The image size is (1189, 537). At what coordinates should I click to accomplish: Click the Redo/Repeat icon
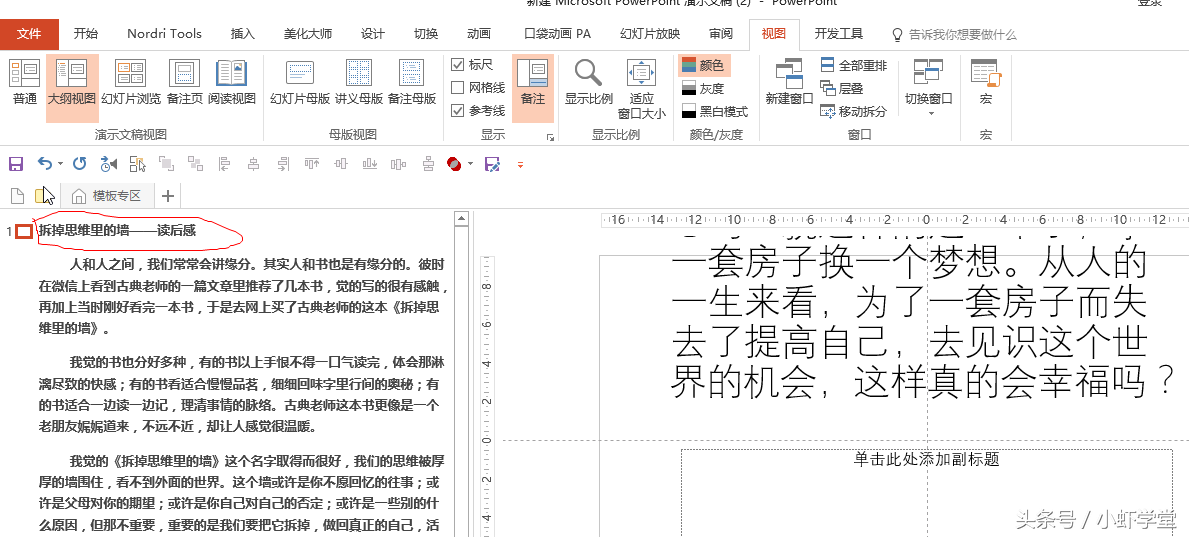[x=80, y=163]
